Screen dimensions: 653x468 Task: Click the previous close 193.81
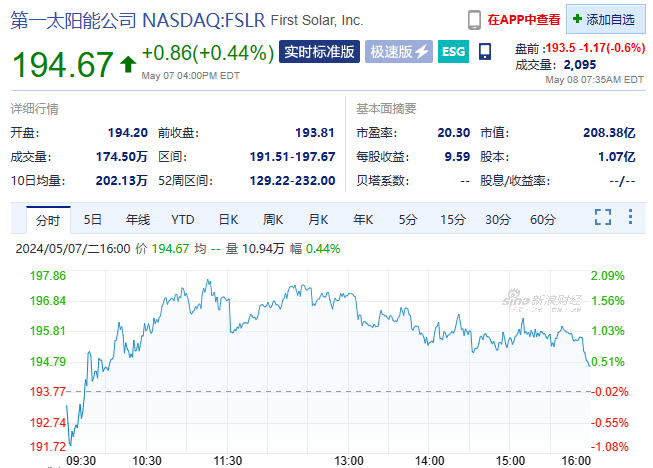coord(315,133)
